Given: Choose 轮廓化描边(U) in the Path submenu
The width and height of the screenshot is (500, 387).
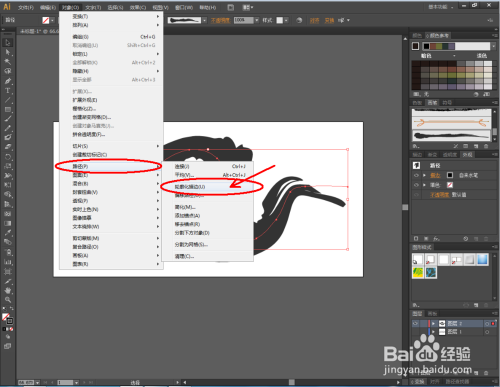Looking at the screenshot, I should 190,187.
